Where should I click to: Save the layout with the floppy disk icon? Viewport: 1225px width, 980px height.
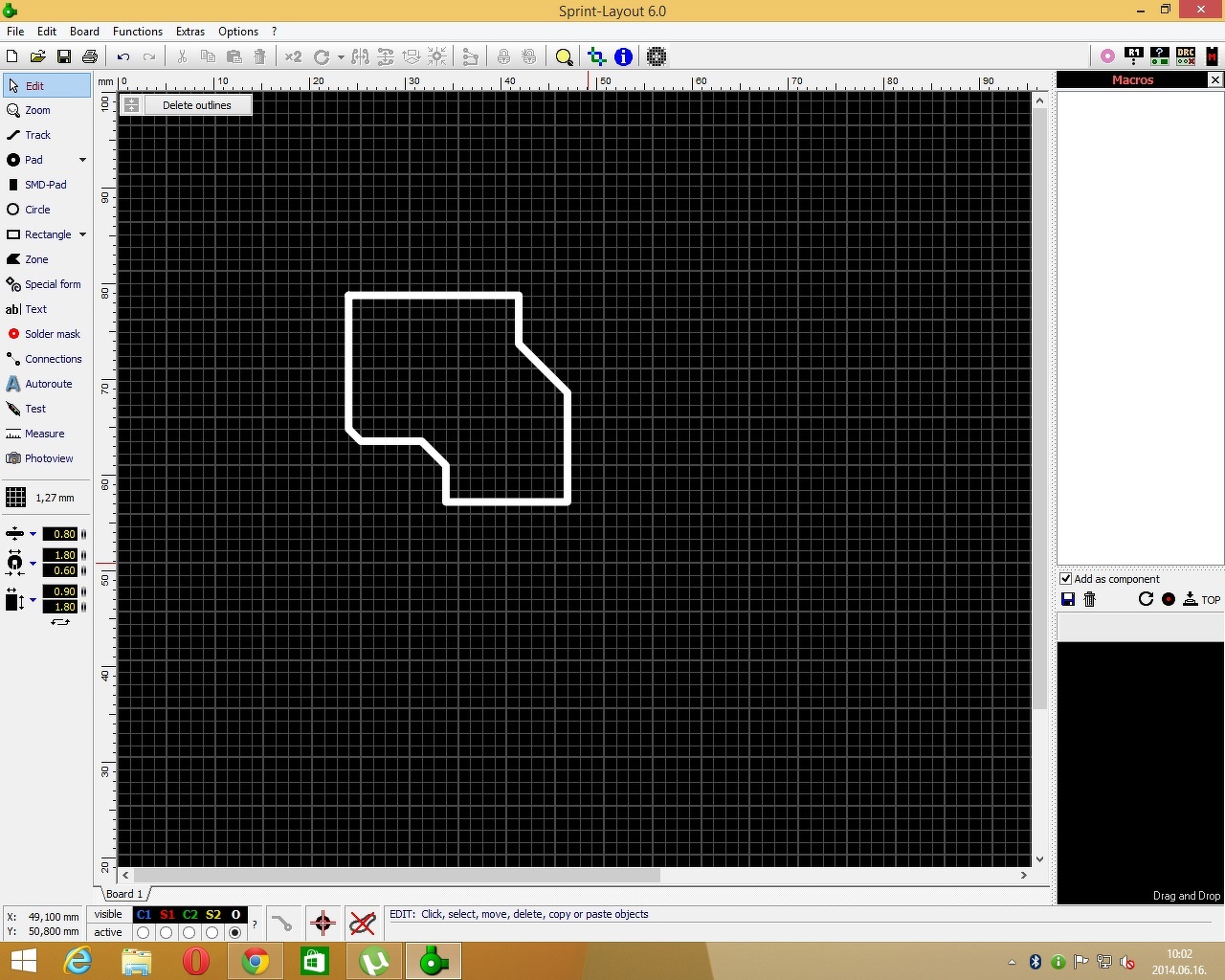pos(64,57)
